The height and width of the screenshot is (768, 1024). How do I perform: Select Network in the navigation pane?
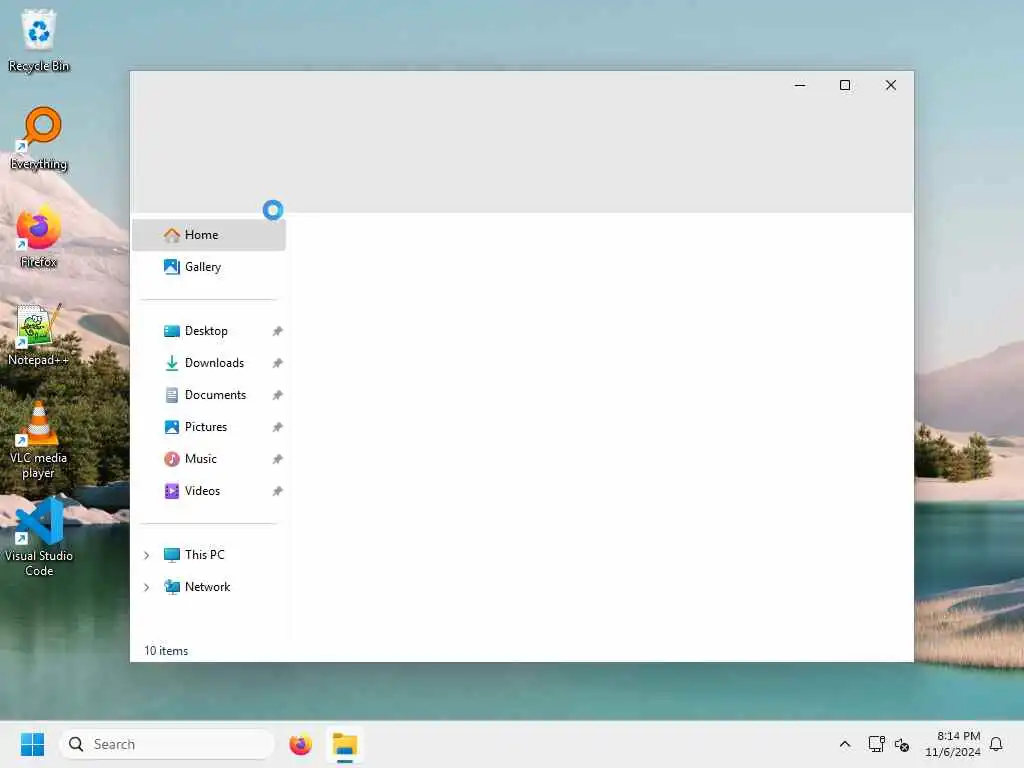pos(208,587)
